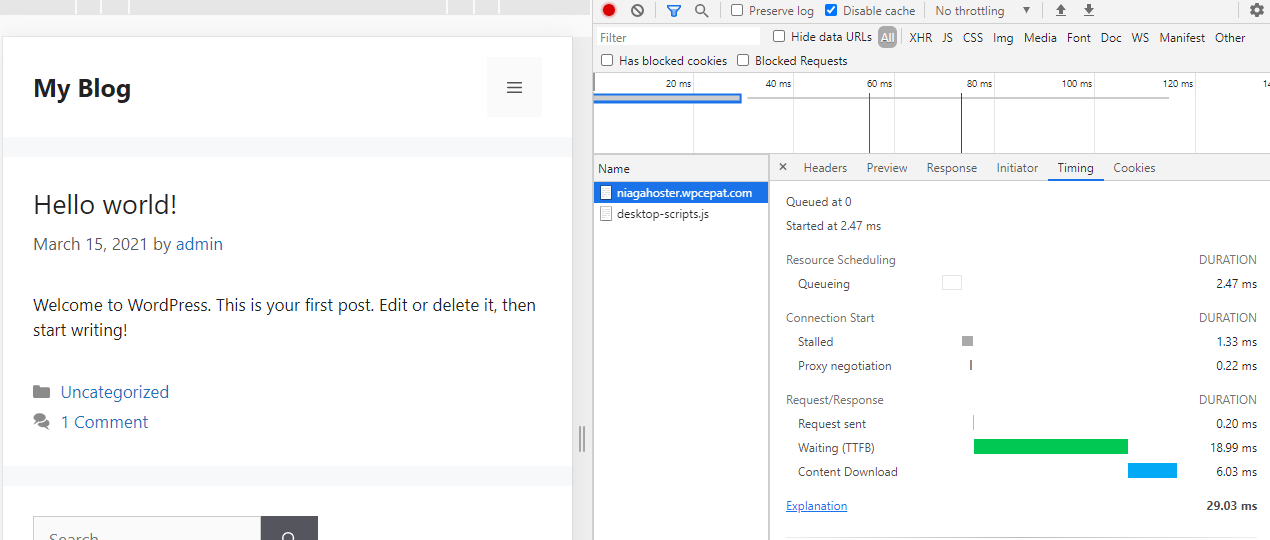Enable the Preserve log checkbox
1270x540 pixels.
click(737, 11)
